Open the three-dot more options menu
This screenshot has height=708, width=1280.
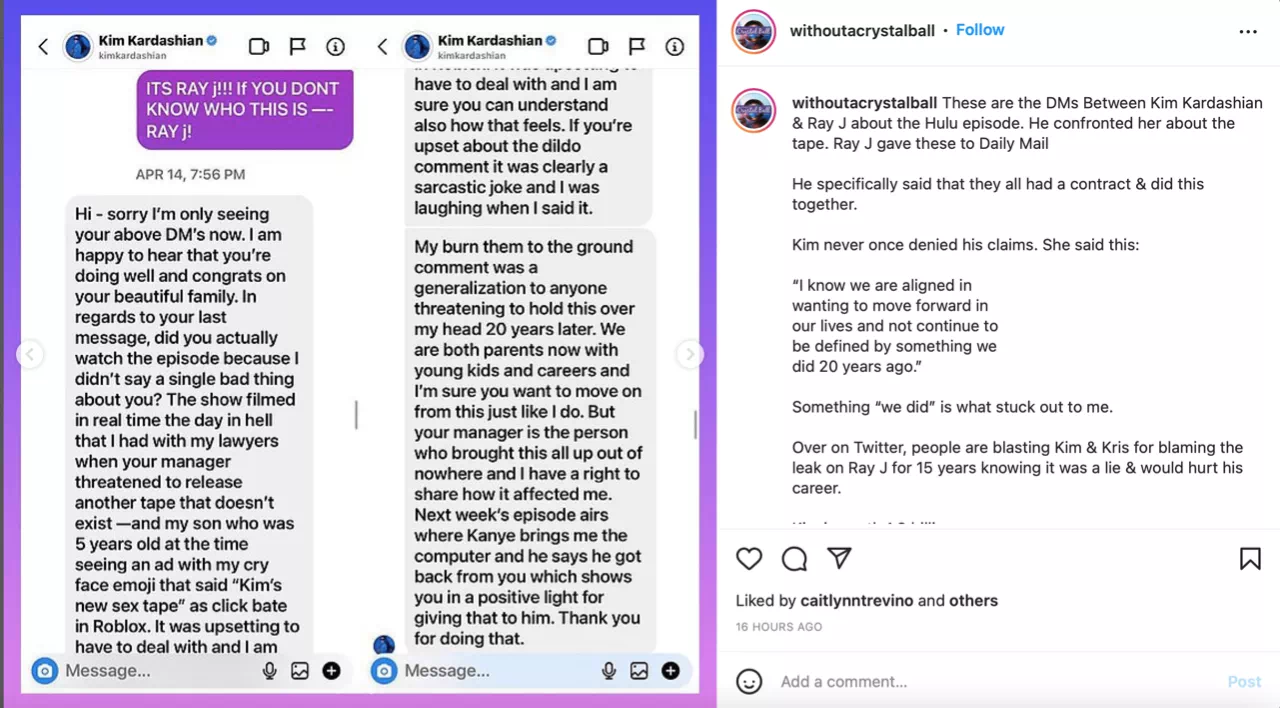[1248, 31]
